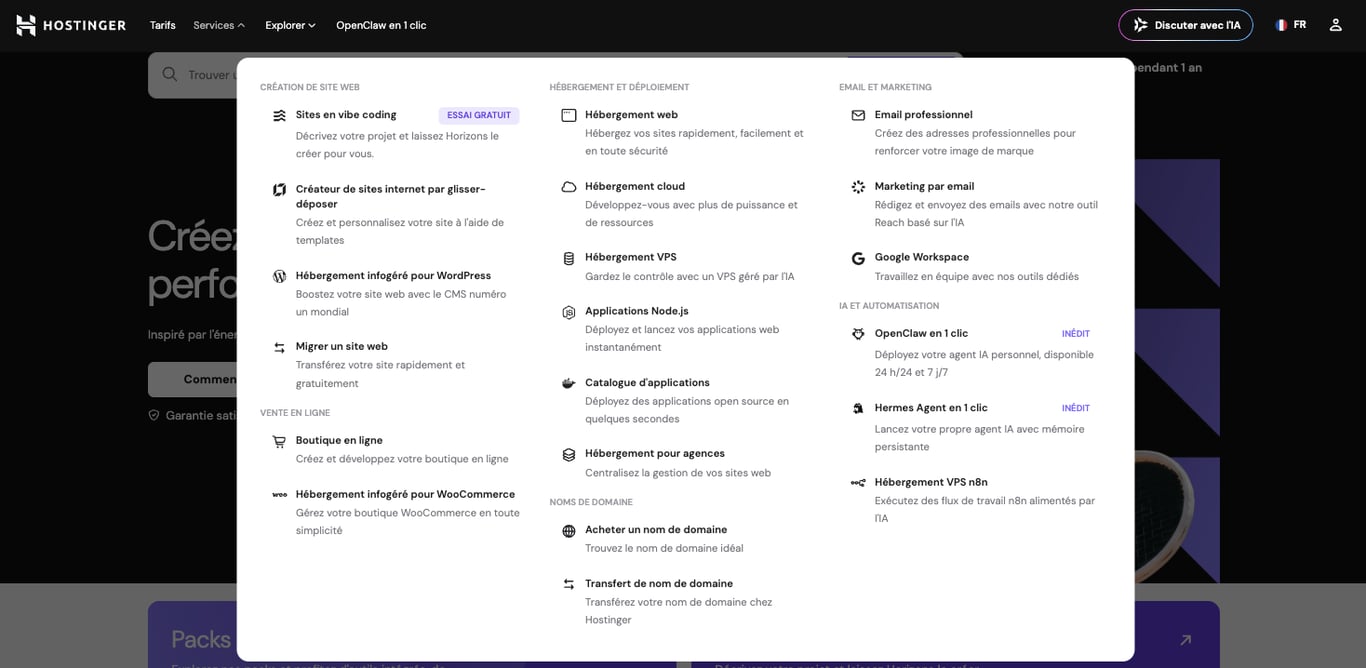Open Hébergement infogéré pour WooCommerce link
The image size is (1366, 668).
pyautogui.click(x=405, y=494)
